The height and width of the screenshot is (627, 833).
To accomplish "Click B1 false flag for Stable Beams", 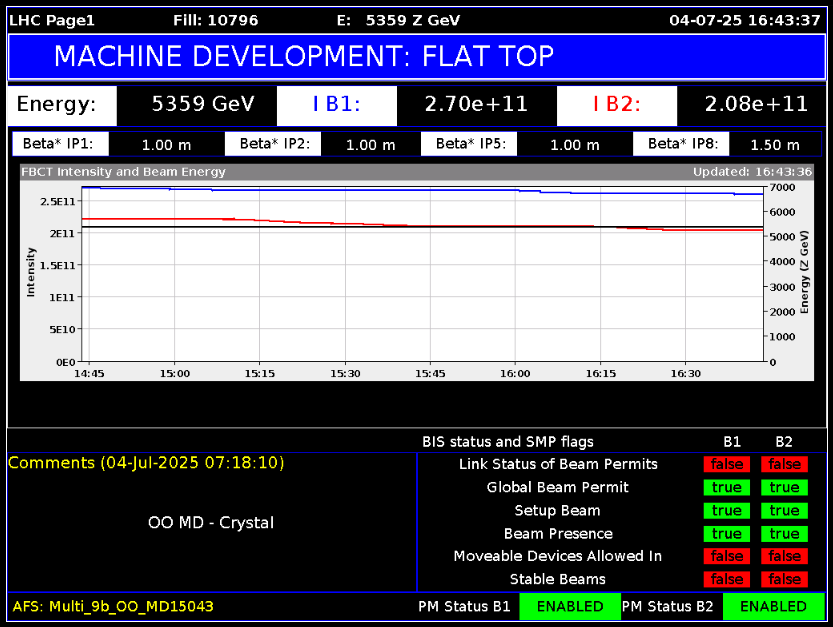I will point(727,579).
